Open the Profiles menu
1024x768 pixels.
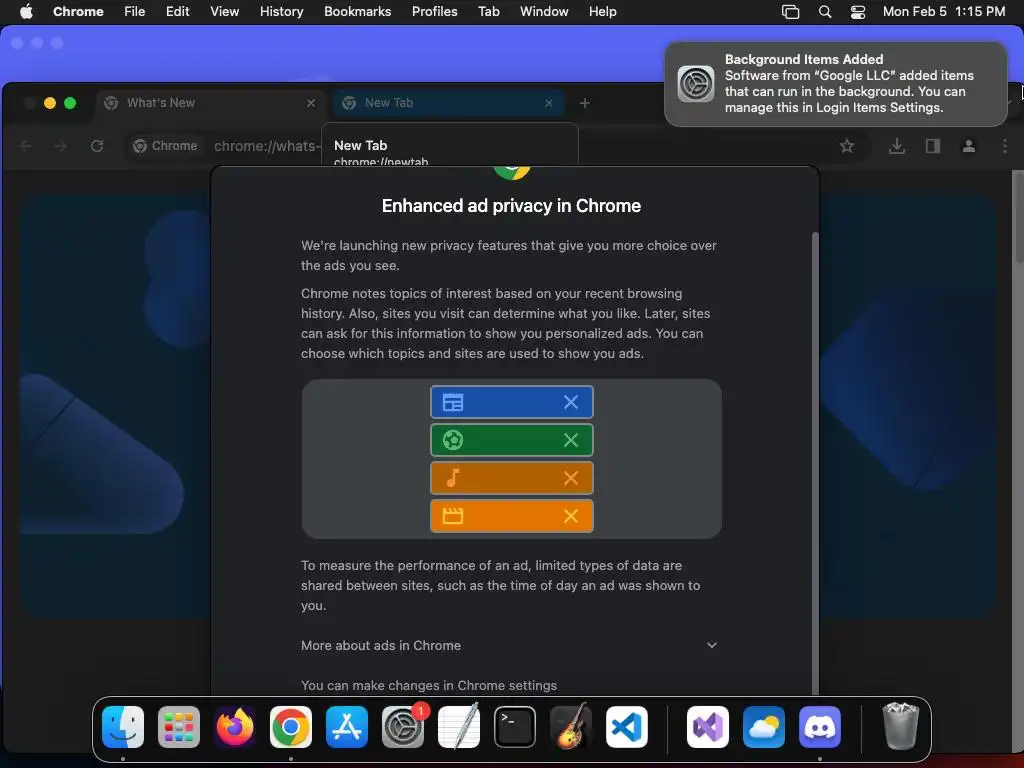[434, 12]
